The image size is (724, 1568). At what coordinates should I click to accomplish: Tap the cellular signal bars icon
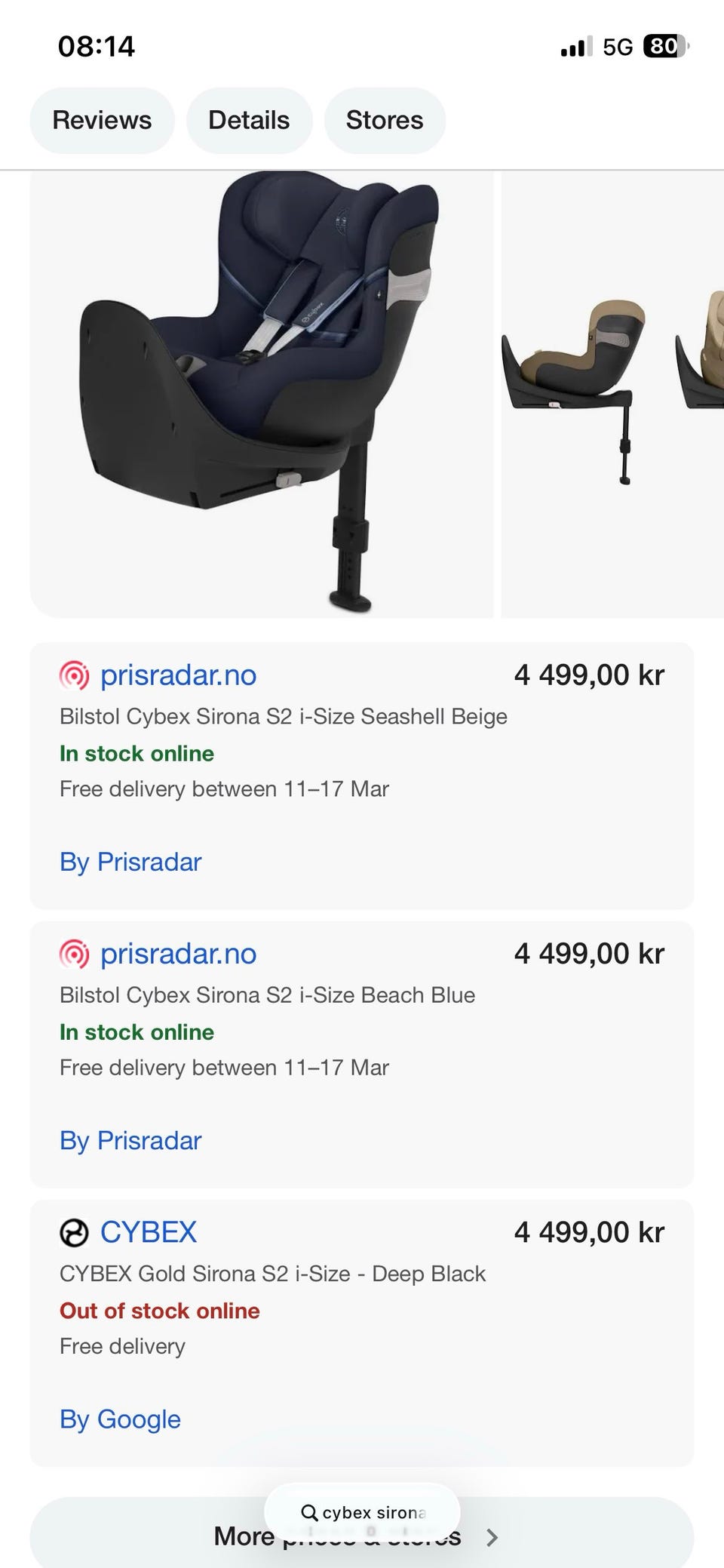(577, 47)
